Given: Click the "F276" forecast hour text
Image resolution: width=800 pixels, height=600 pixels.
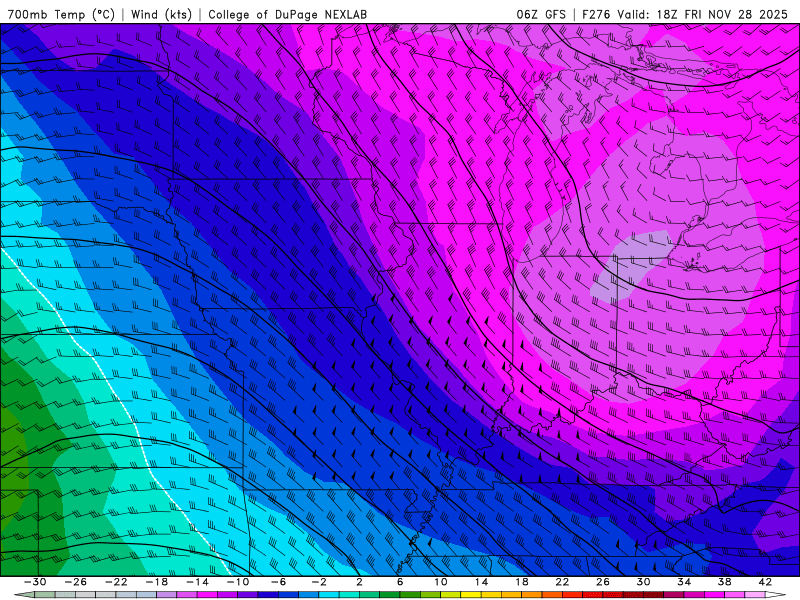Looking at the screenshot, I should 596,14.
